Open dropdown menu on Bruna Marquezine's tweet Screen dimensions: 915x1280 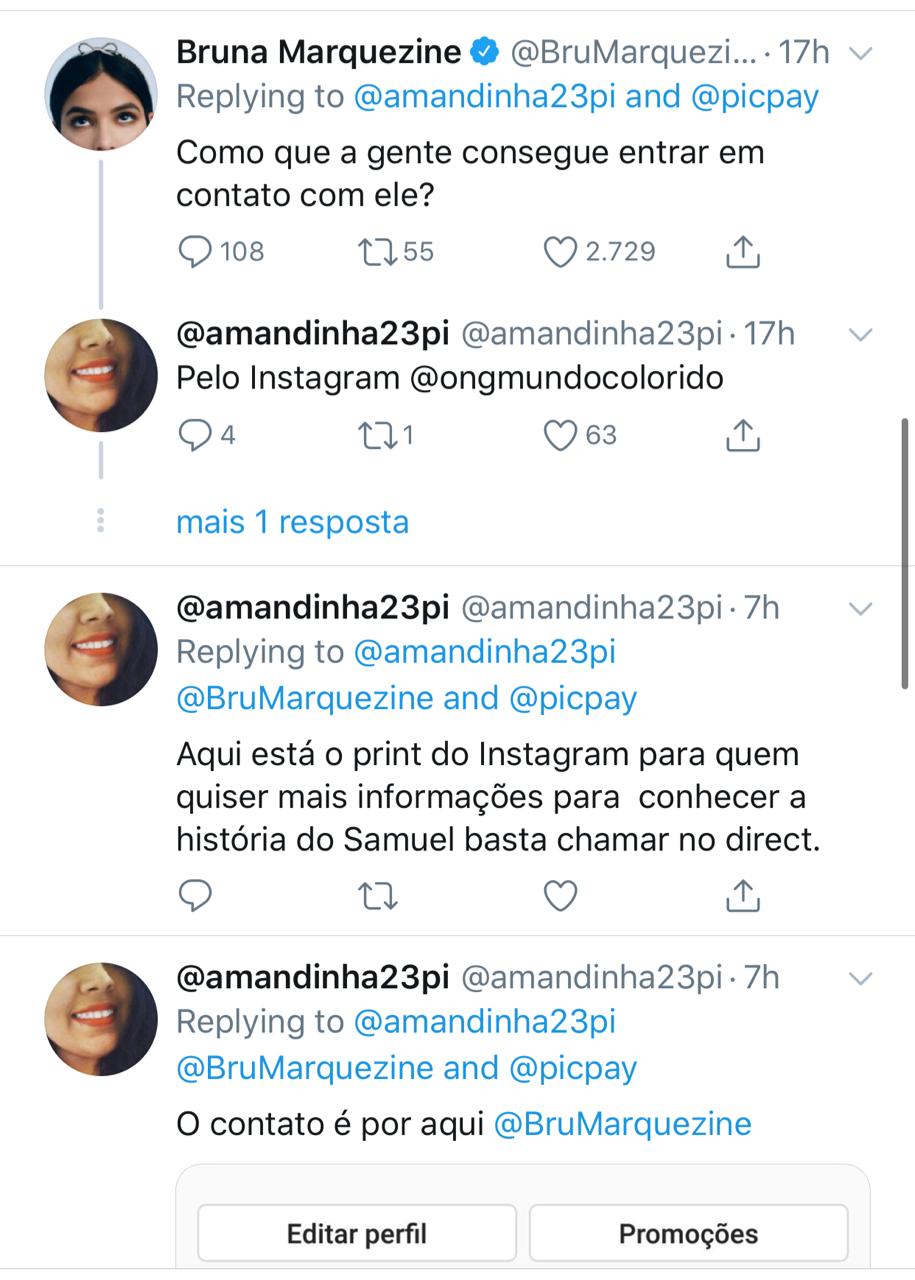(861, 53)
